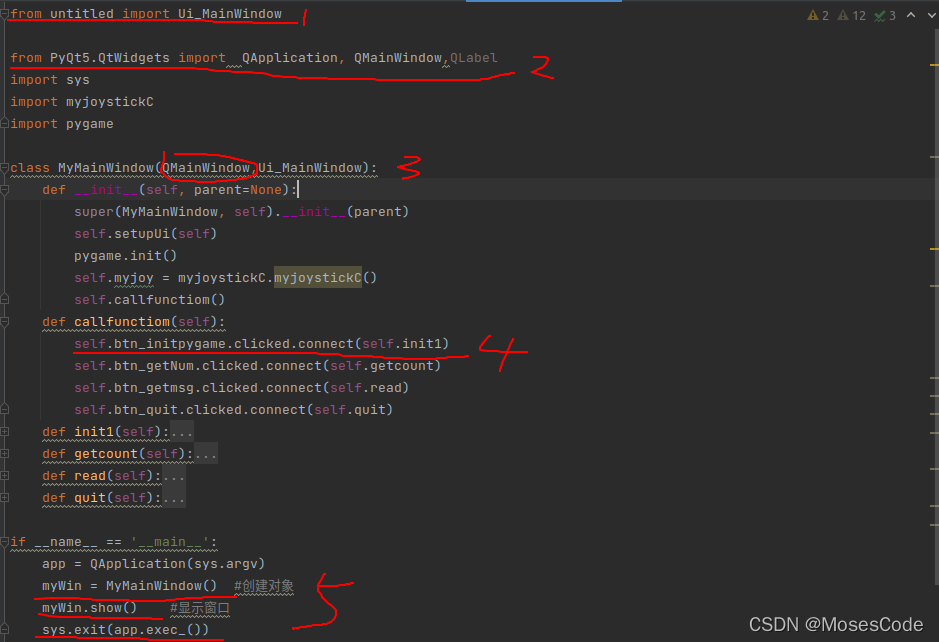Click the 'self.setupUi(self)' line
The width and height of the screenshot is (939, 642).
146,234
